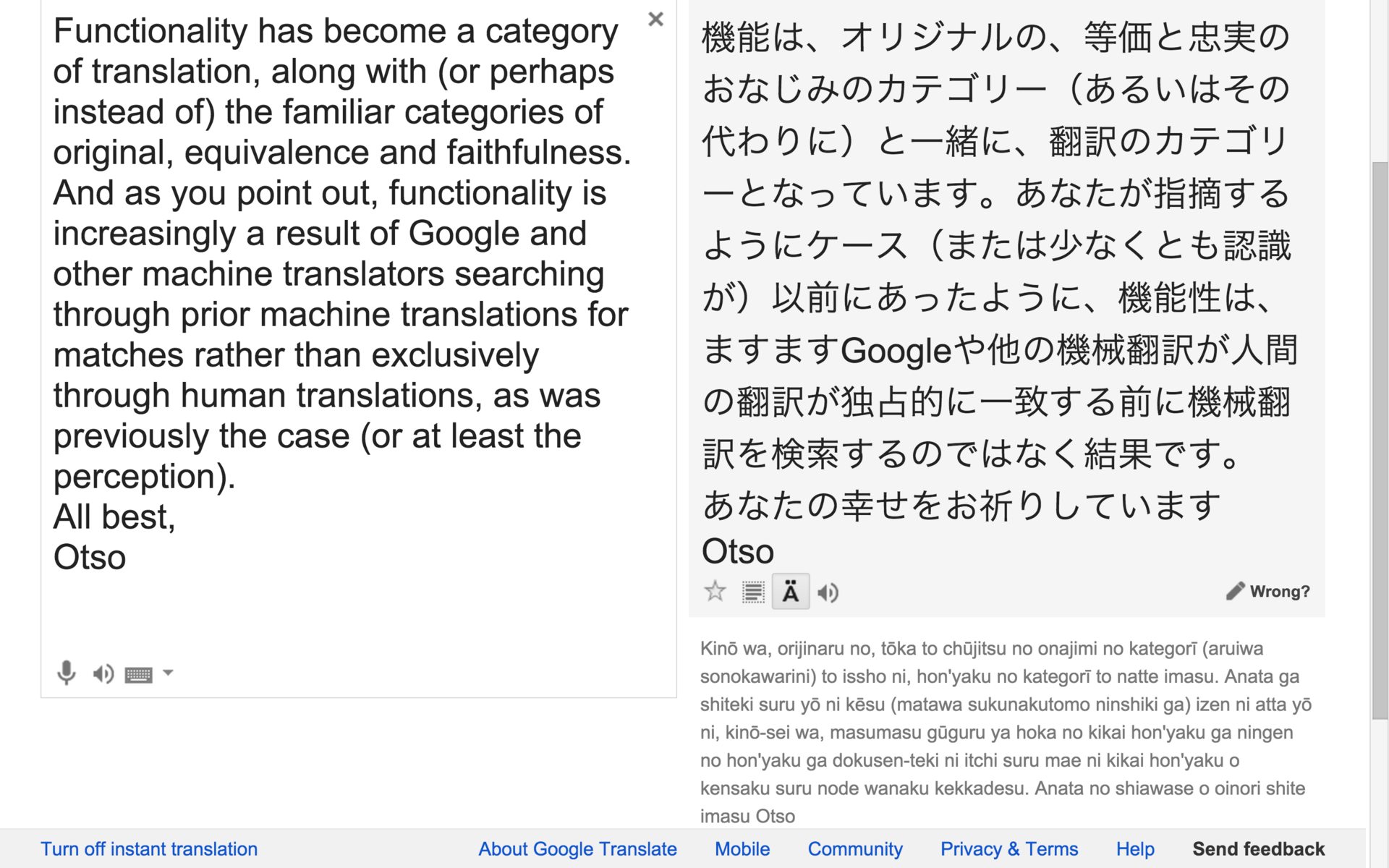Clear the source text with the X icon

(x=655, y=20)
